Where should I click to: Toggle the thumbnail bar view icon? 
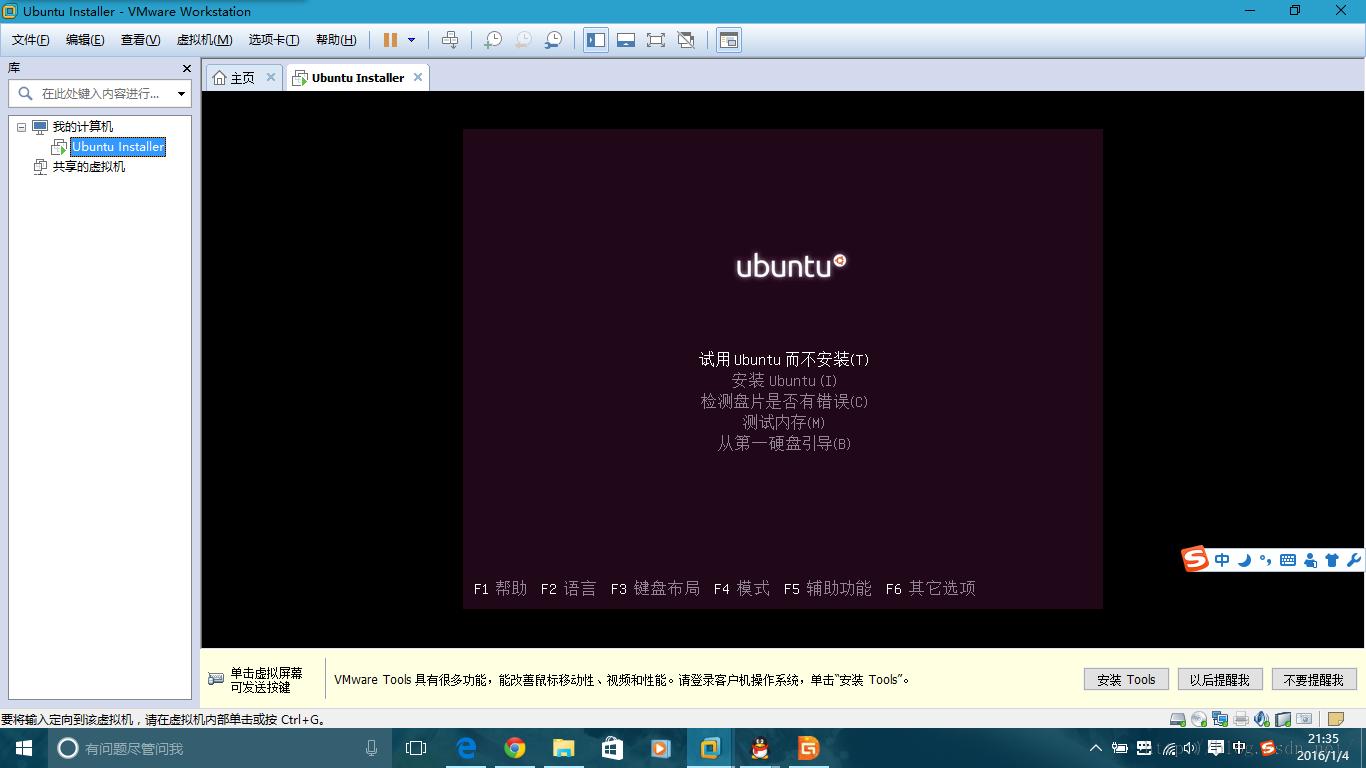626,40
